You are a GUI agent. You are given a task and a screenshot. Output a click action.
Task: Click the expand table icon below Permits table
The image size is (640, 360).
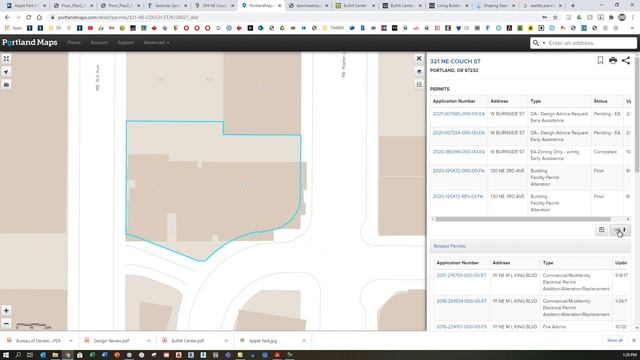602,230
